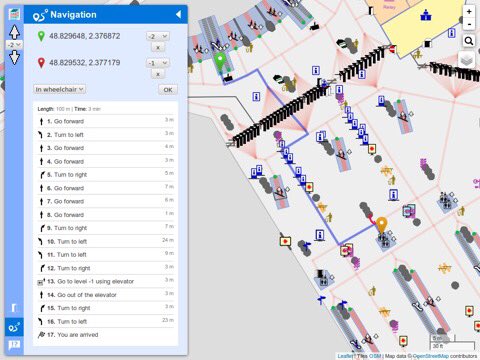
Task: Zoom in the map with the plus button
Action: tap(469, 12)
